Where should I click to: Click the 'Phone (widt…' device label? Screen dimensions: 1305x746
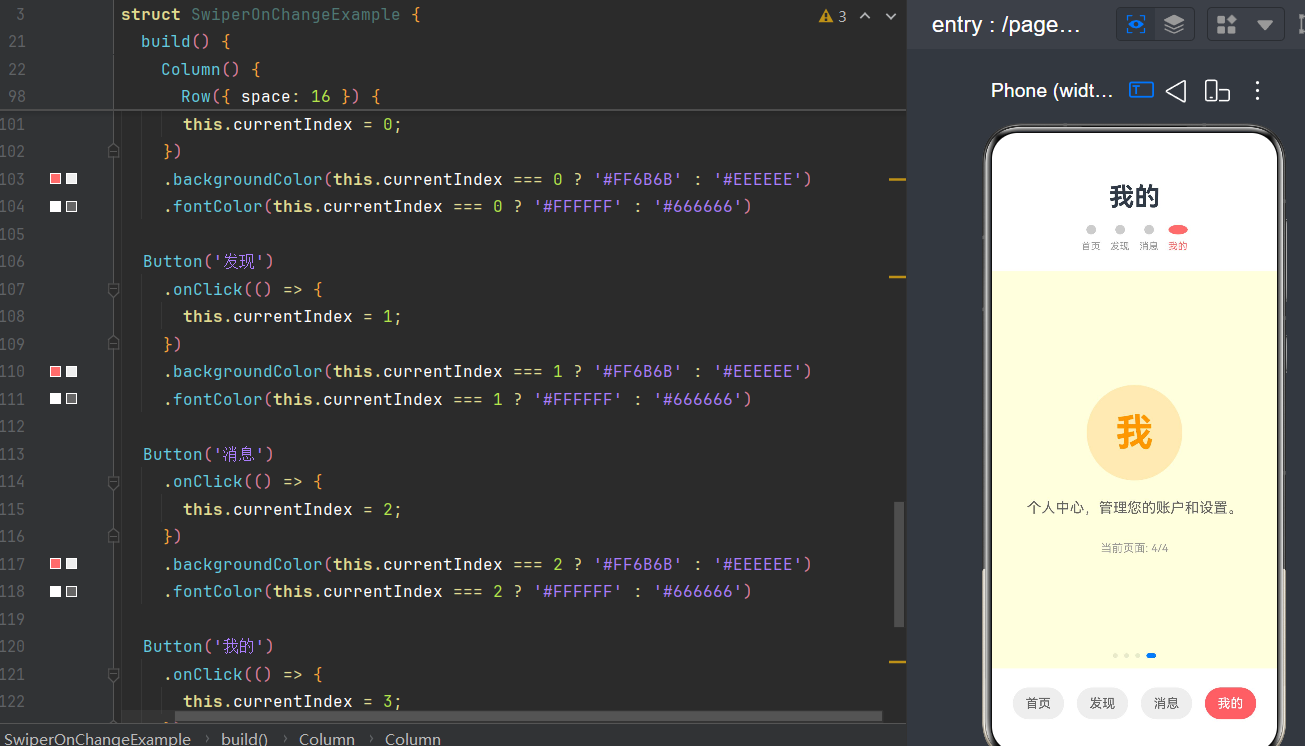[x=1052, y=90]
